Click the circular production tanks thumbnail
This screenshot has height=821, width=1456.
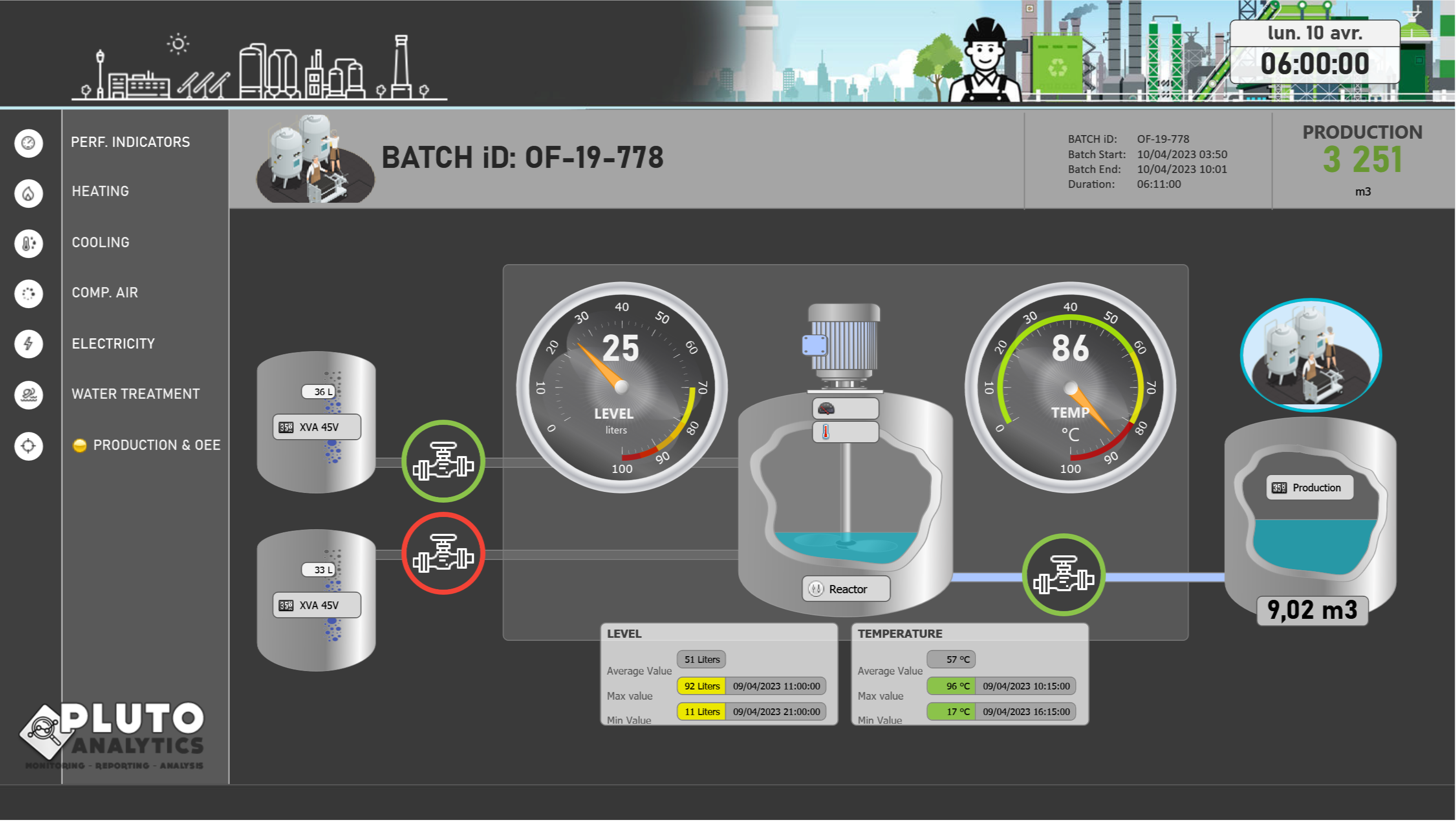click(x=1311, y=354)
